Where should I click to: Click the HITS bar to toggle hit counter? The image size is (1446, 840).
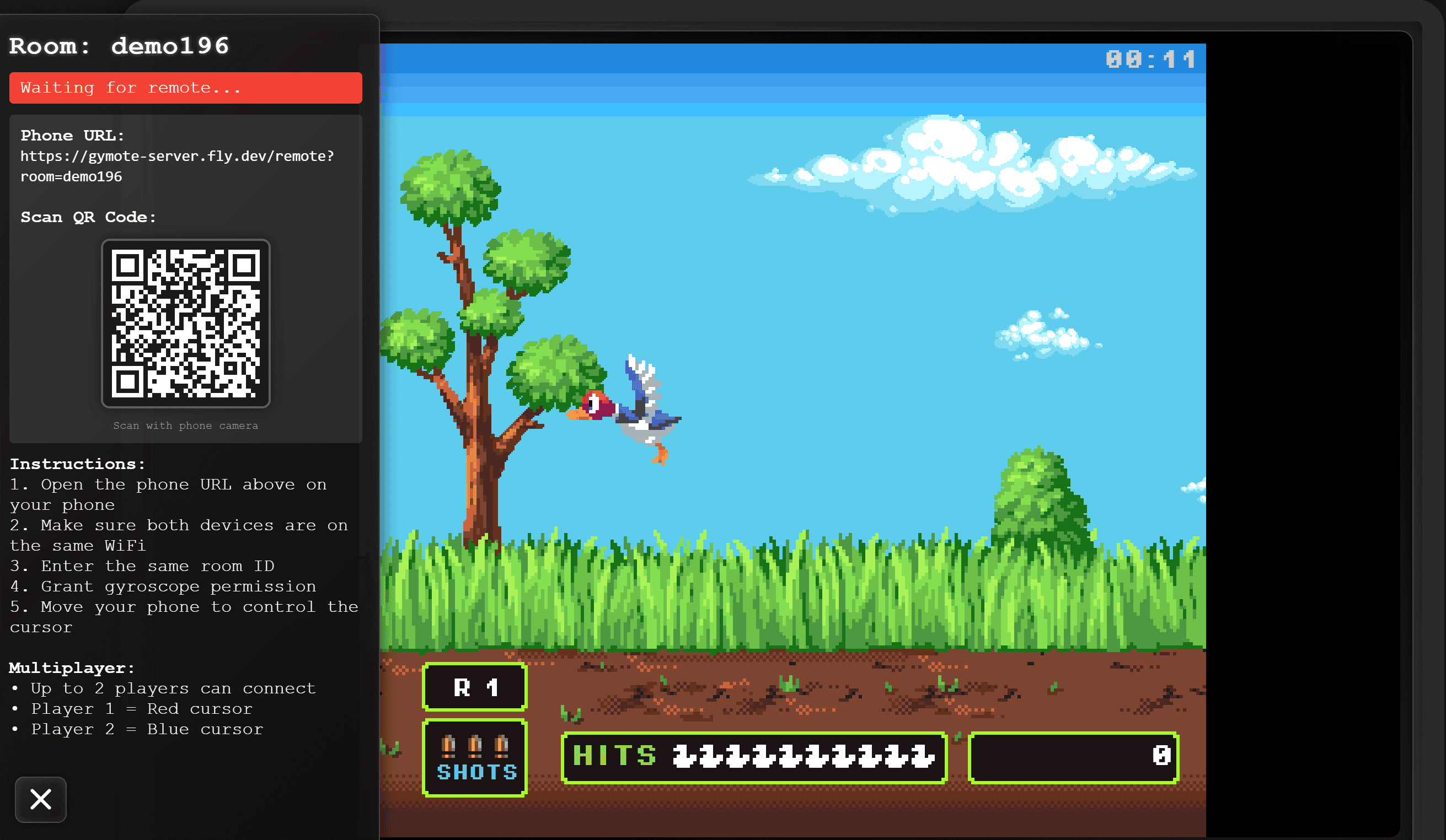tap(754, 757)
